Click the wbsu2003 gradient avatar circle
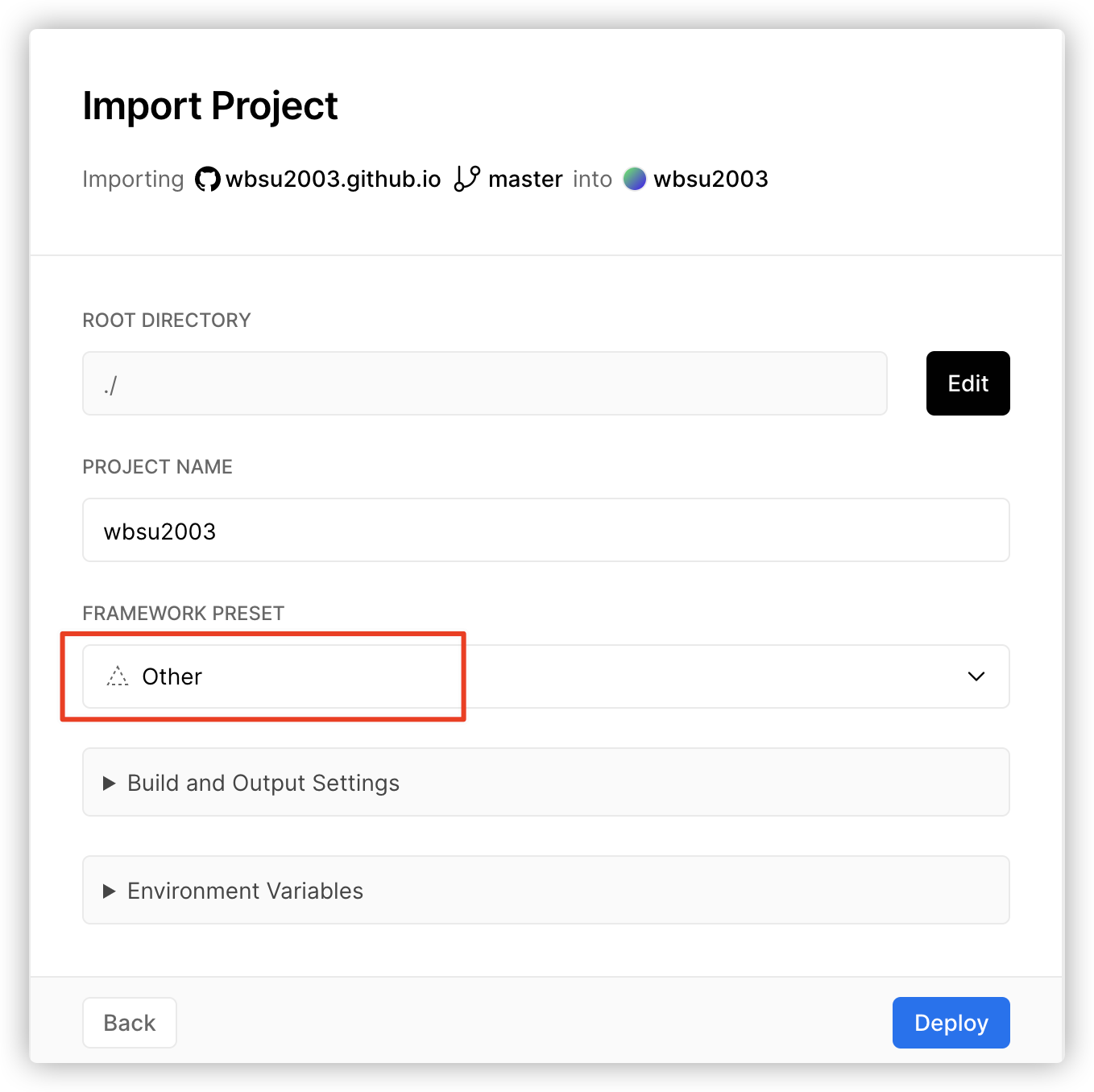The image size is (1094, 1092). tap(635, 179)
